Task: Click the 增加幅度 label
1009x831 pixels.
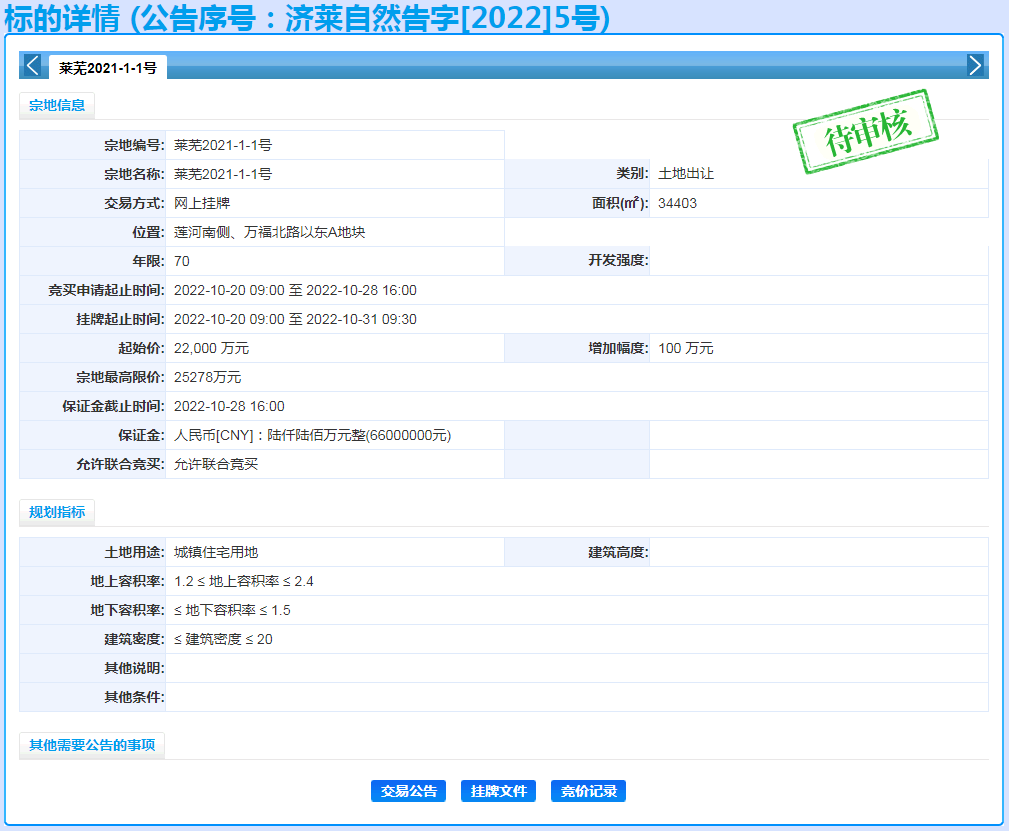Action: click(618, 348)
